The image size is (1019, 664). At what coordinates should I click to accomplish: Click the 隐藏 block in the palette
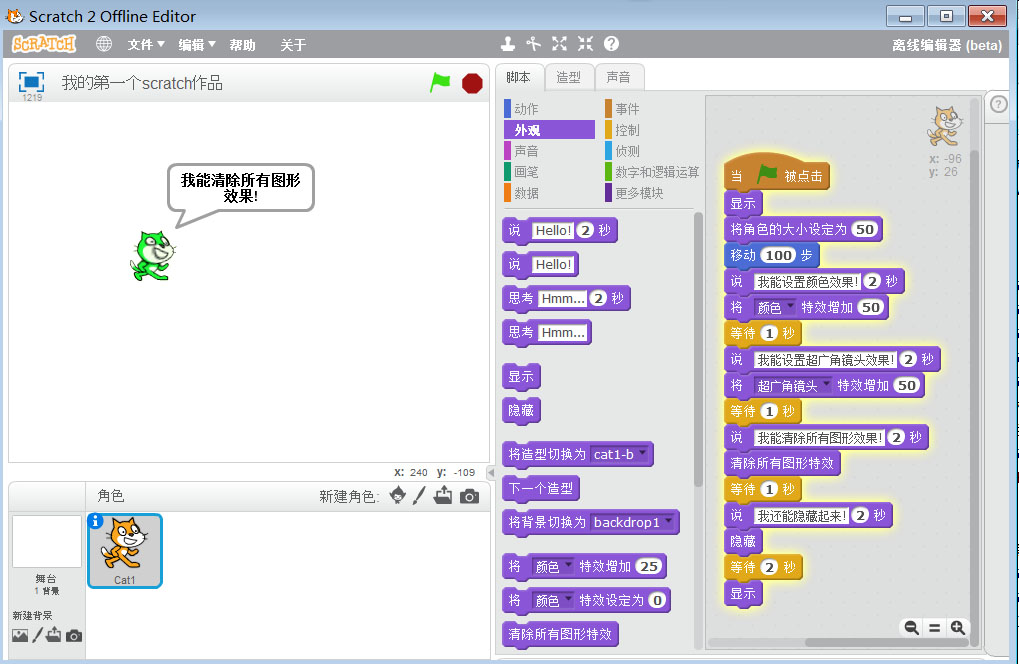tap(521, 411)
